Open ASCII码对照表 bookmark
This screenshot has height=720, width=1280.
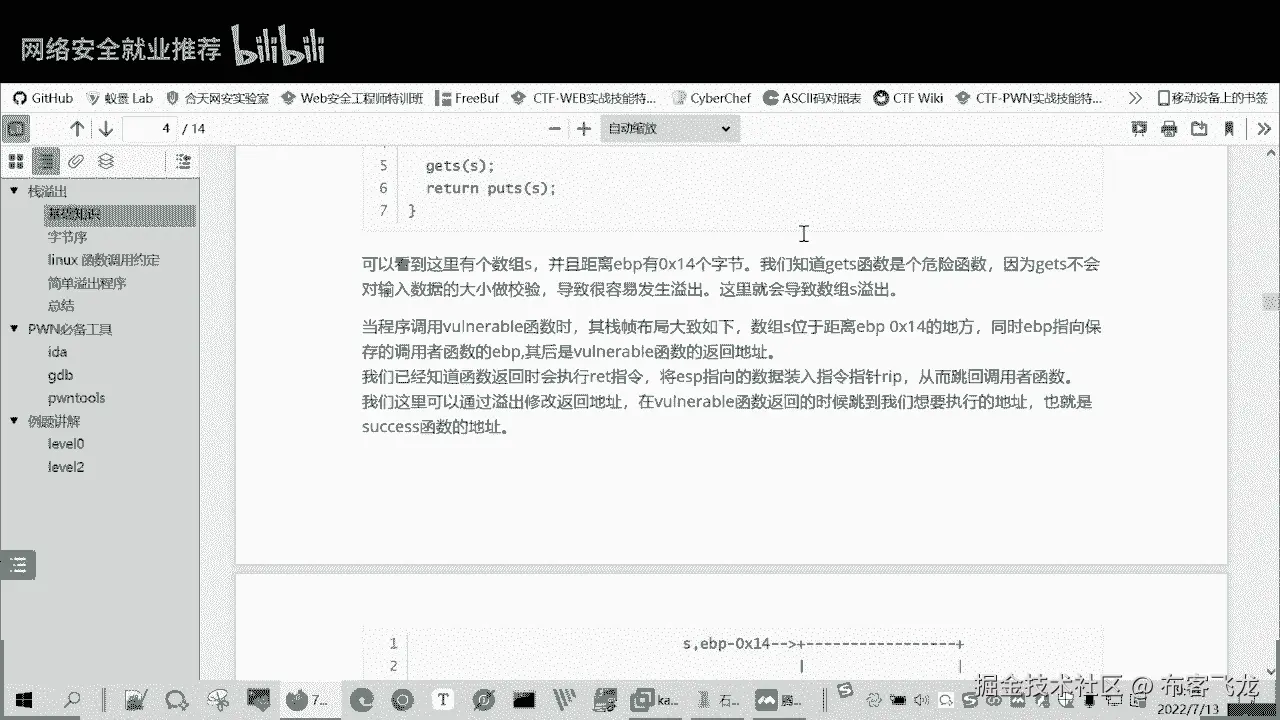click(812, 98)
